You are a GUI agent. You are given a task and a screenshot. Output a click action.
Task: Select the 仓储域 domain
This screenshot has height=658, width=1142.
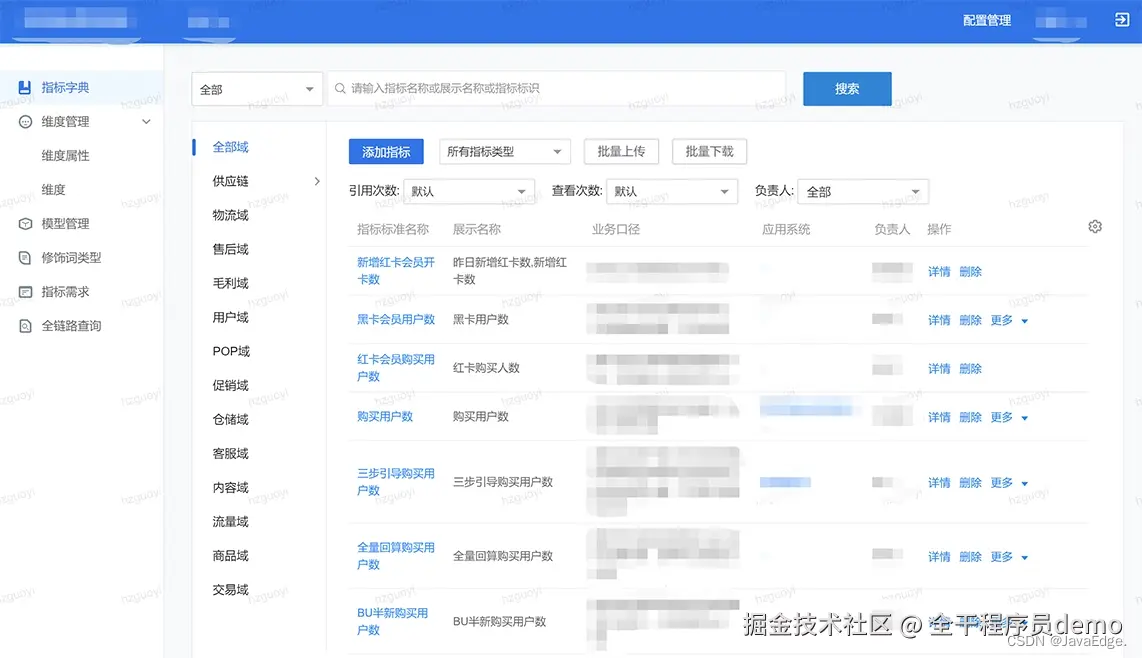[230, 419]
